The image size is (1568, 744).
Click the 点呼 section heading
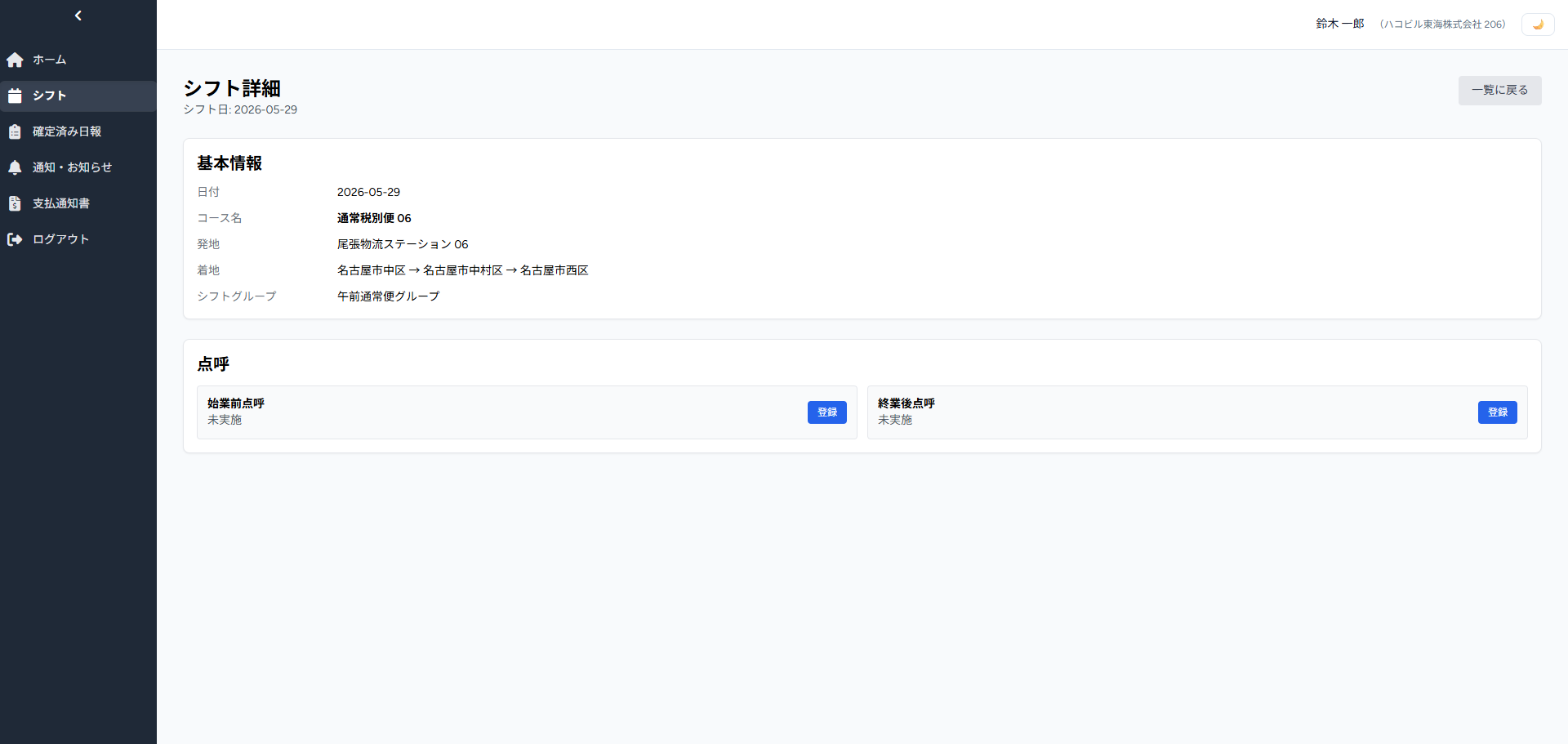213,364
